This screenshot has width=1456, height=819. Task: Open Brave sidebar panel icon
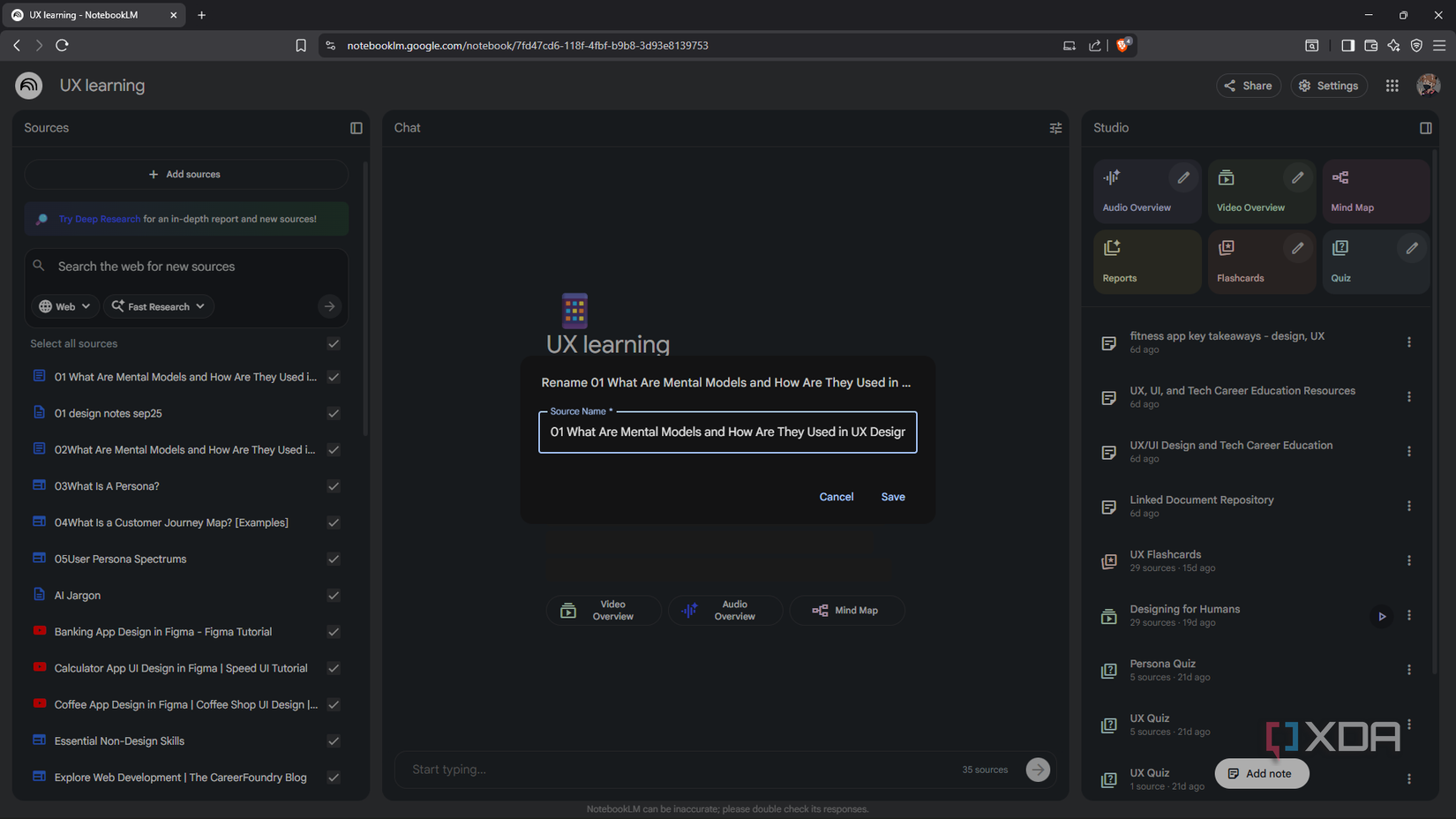pyautogui.click(x=1347, y=45)
